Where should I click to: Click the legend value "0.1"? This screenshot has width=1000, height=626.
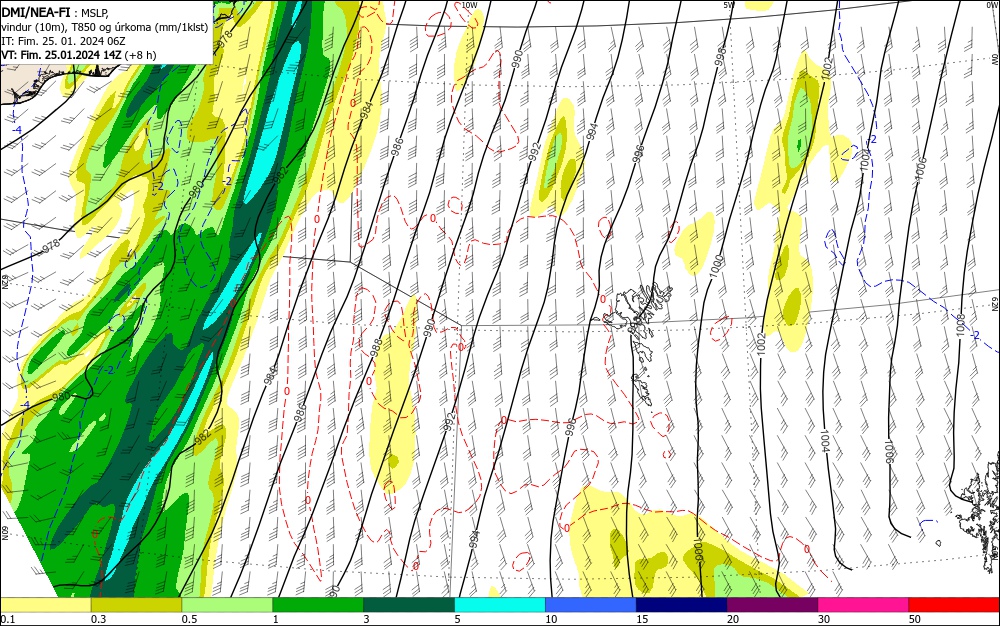click(x=7, y=619)
